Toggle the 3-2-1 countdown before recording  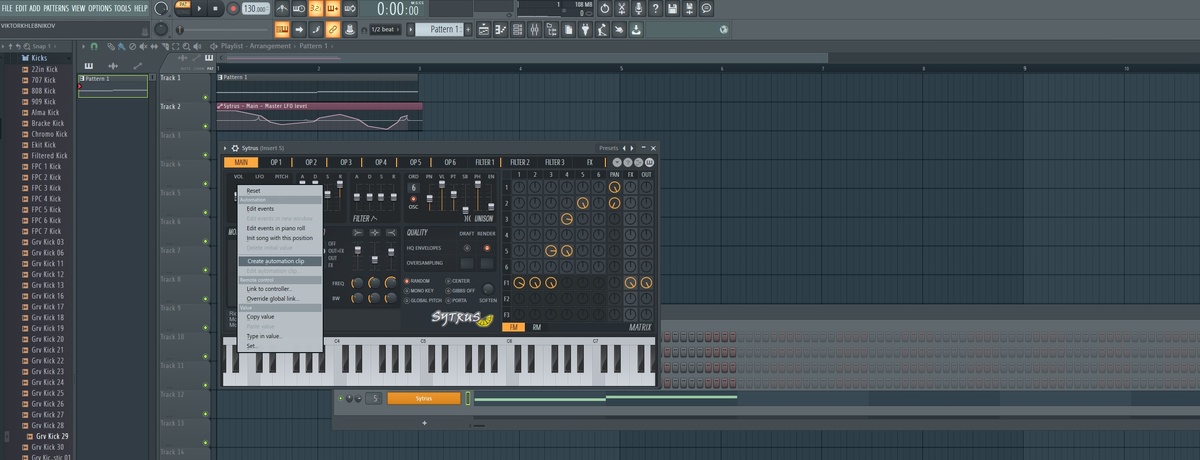click(x=315, y=8)
